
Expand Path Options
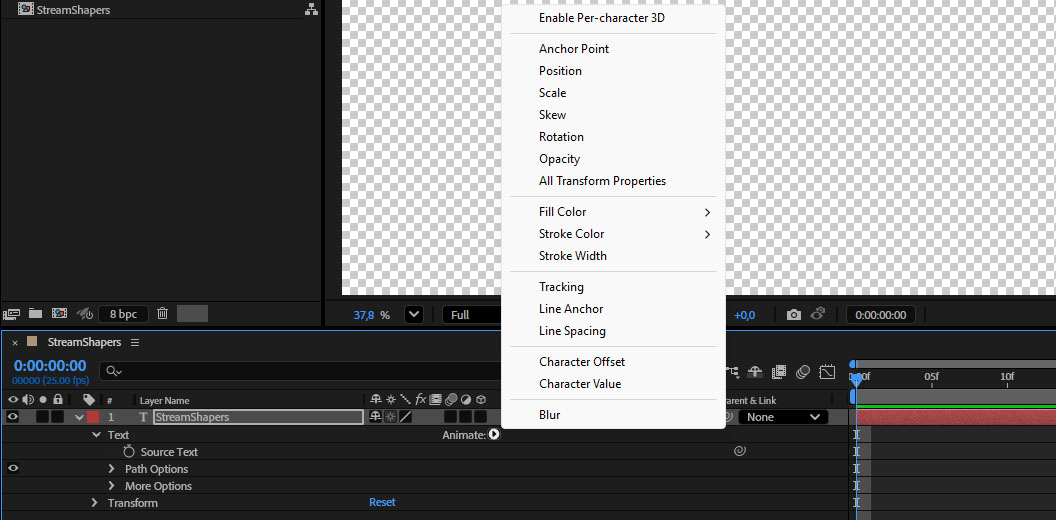(x=112, y=469)
